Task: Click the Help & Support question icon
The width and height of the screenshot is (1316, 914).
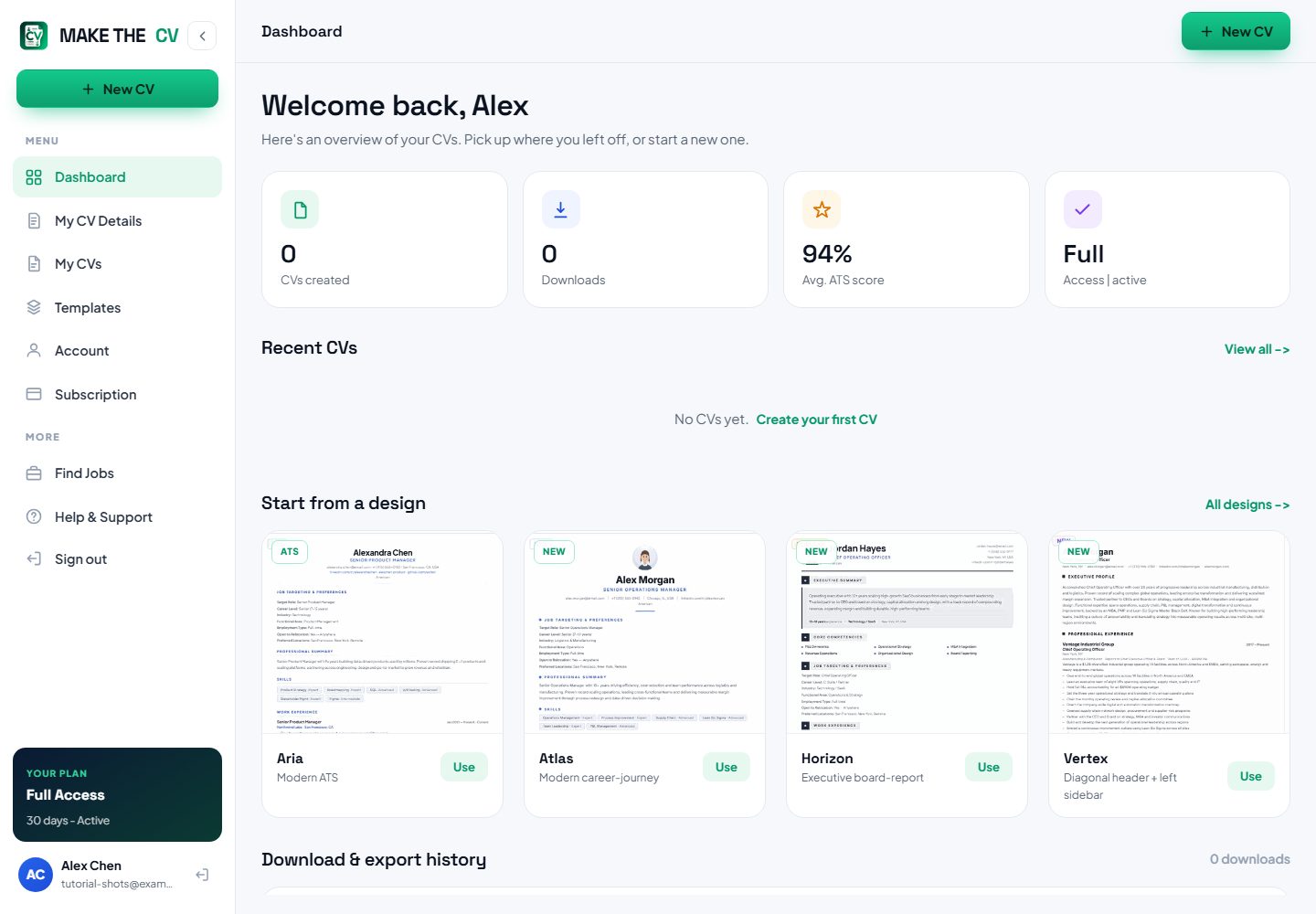Action: coord(34,516)
